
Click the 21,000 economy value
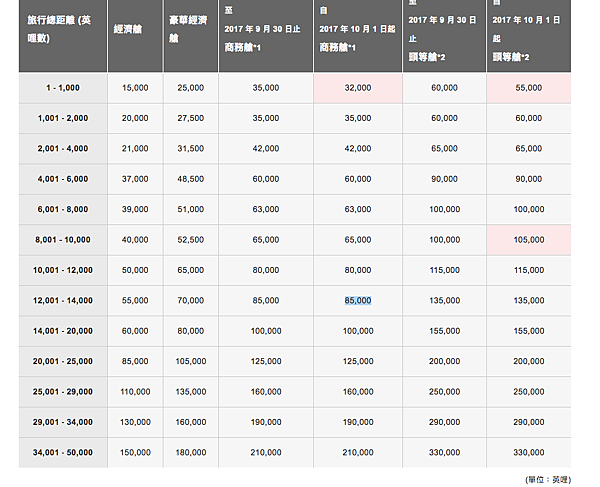click(135, 148)
